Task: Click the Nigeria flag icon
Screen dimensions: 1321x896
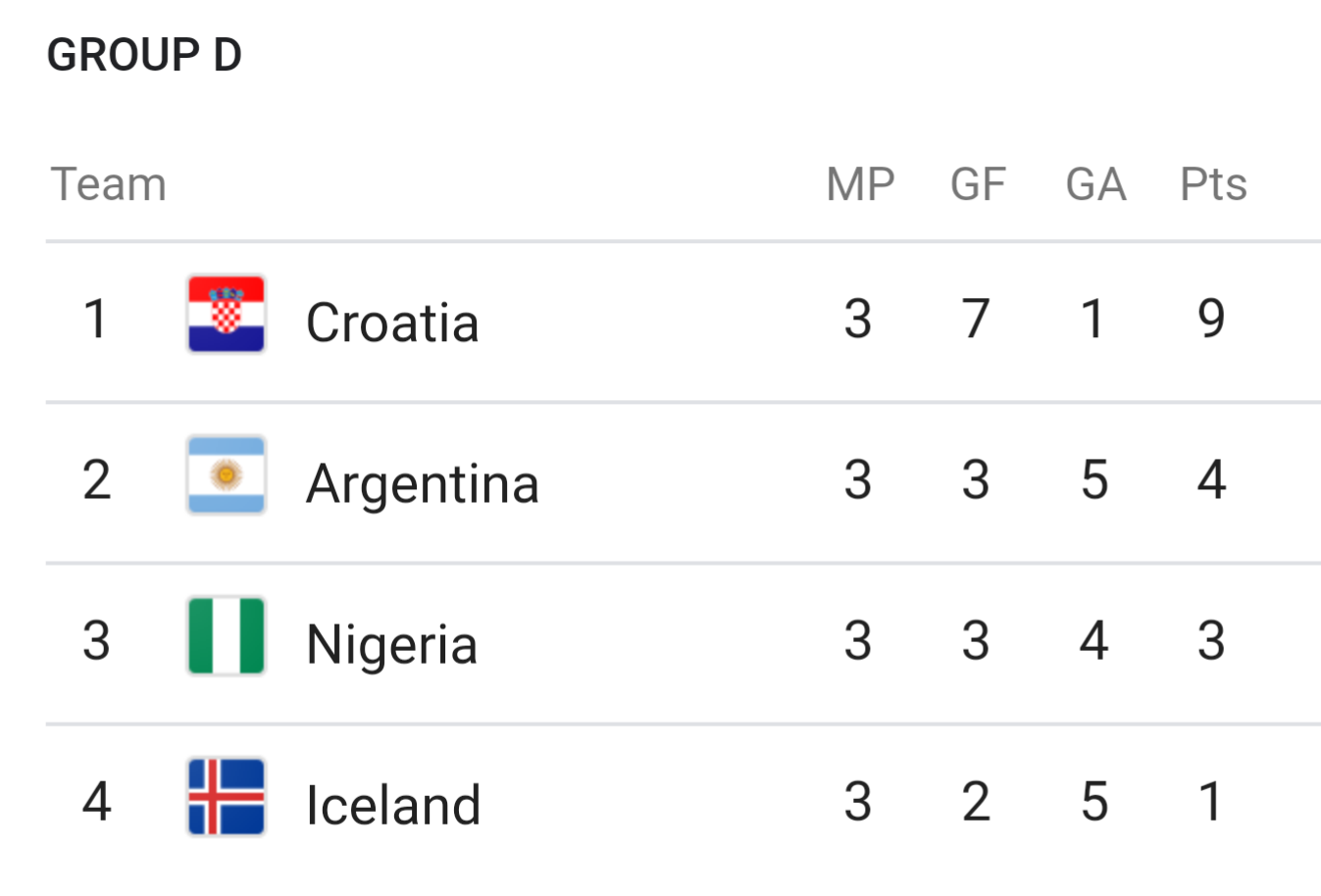Action: 226,636
